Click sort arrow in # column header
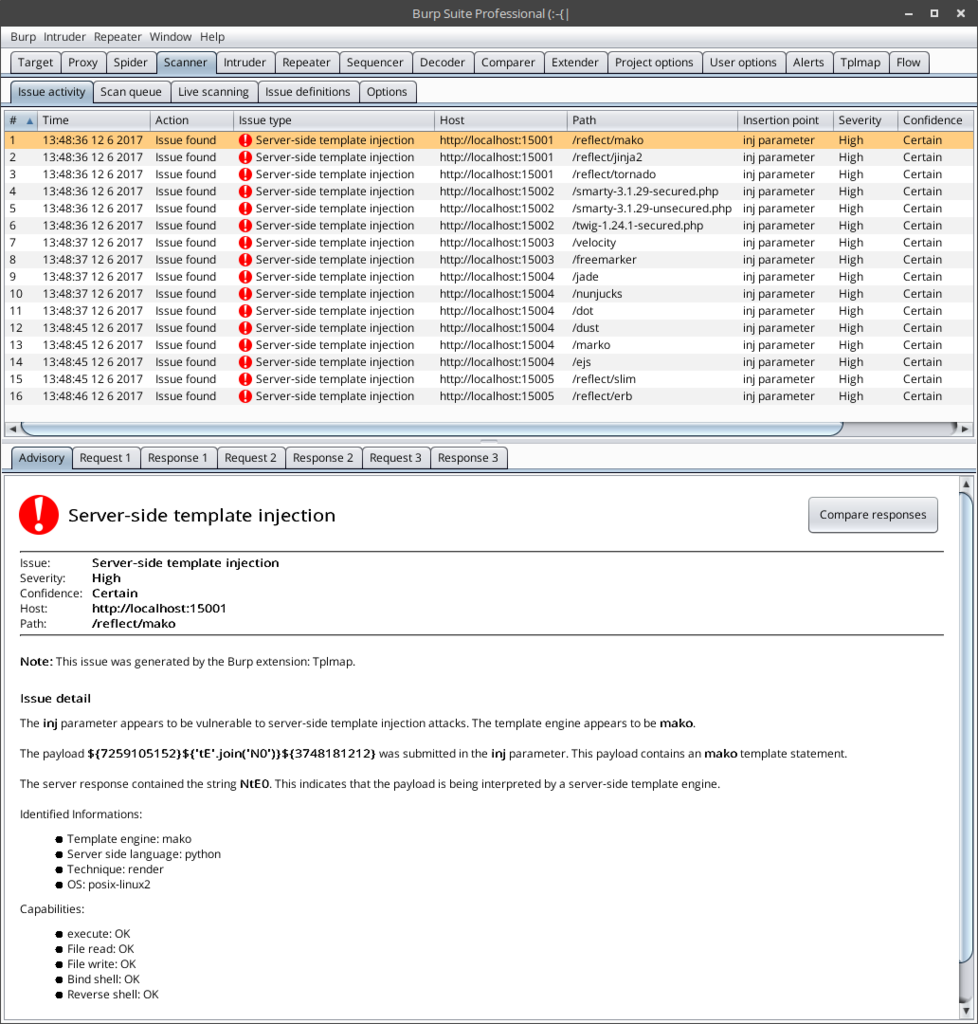 point(29,120)
